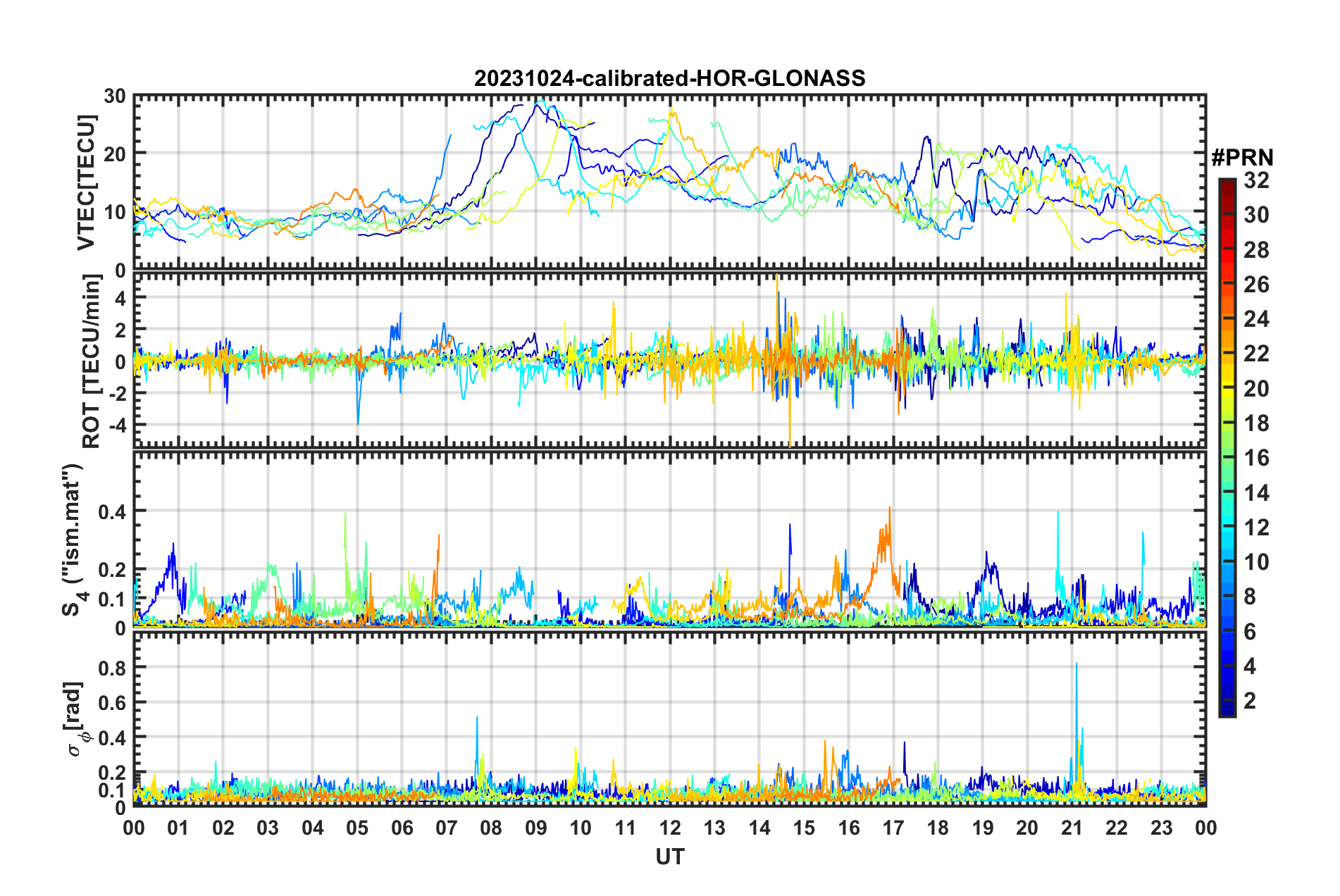Click the x-axis tick label 12

pyautogui.click(x=669, y=827)
